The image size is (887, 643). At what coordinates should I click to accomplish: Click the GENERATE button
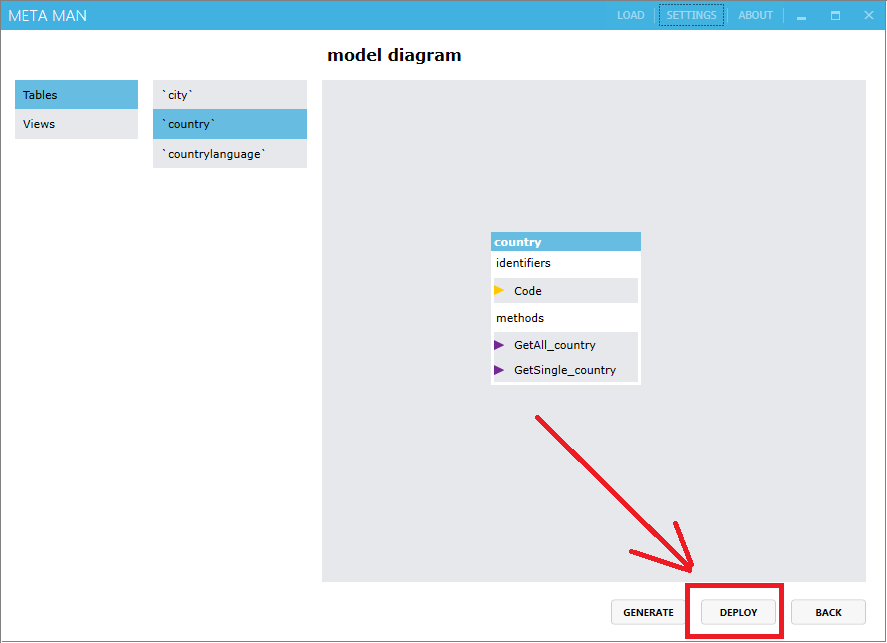coord(648,611)
